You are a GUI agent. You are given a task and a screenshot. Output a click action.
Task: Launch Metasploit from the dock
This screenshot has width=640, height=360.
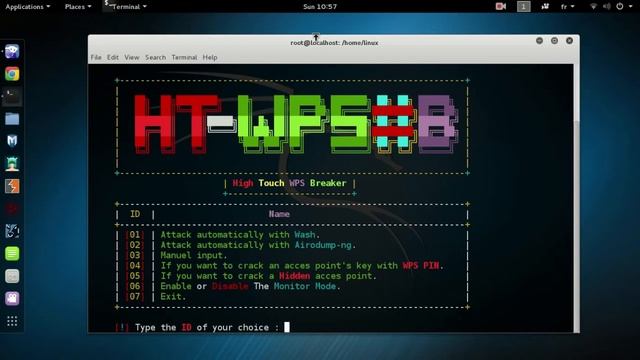pyautogui.click(x=12, y=141)
